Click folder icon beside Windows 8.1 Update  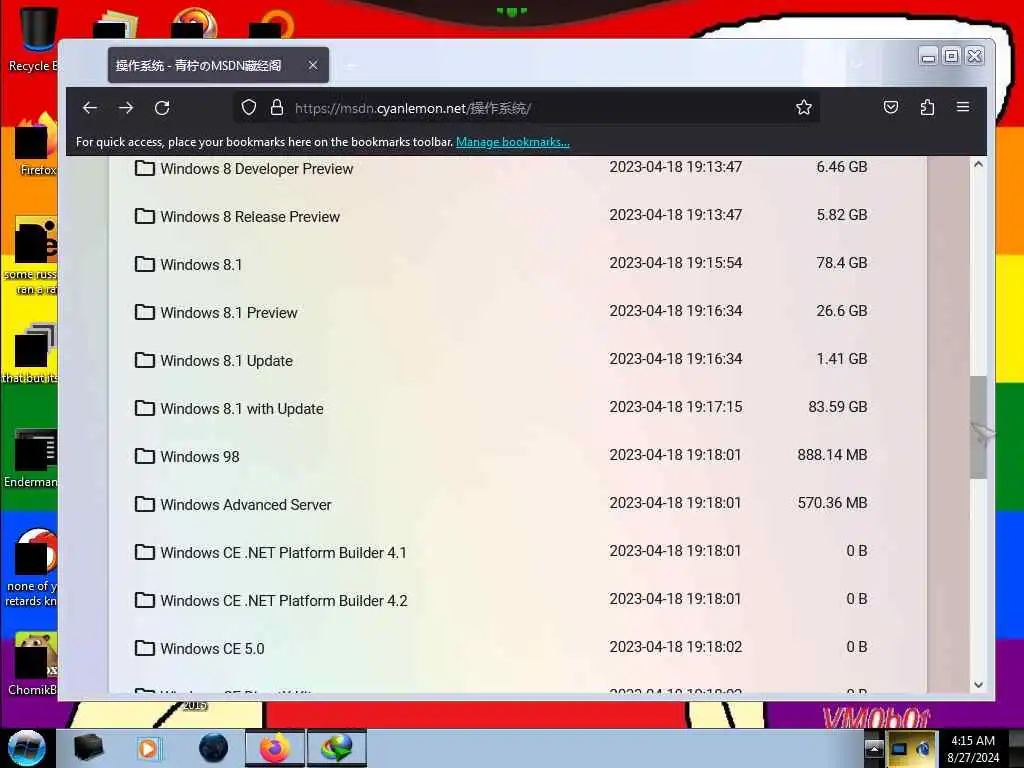(144, 360)
